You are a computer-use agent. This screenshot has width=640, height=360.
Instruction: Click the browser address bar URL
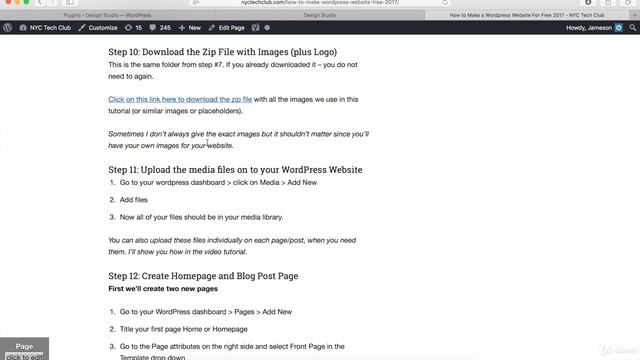[x=320, y=2]
